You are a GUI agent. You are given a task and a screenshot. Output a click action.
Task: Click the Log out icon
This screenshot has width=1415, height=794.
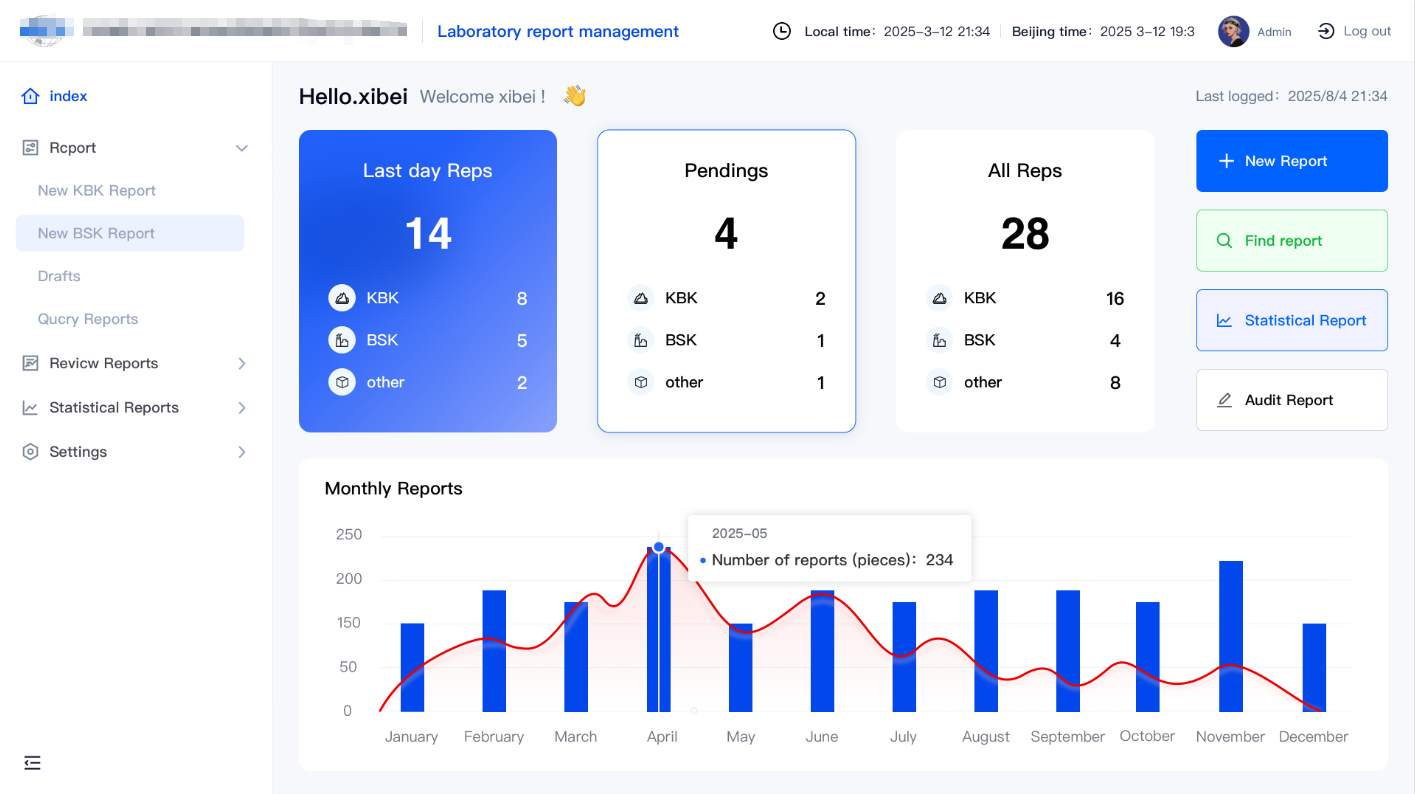coord(1326,32)
